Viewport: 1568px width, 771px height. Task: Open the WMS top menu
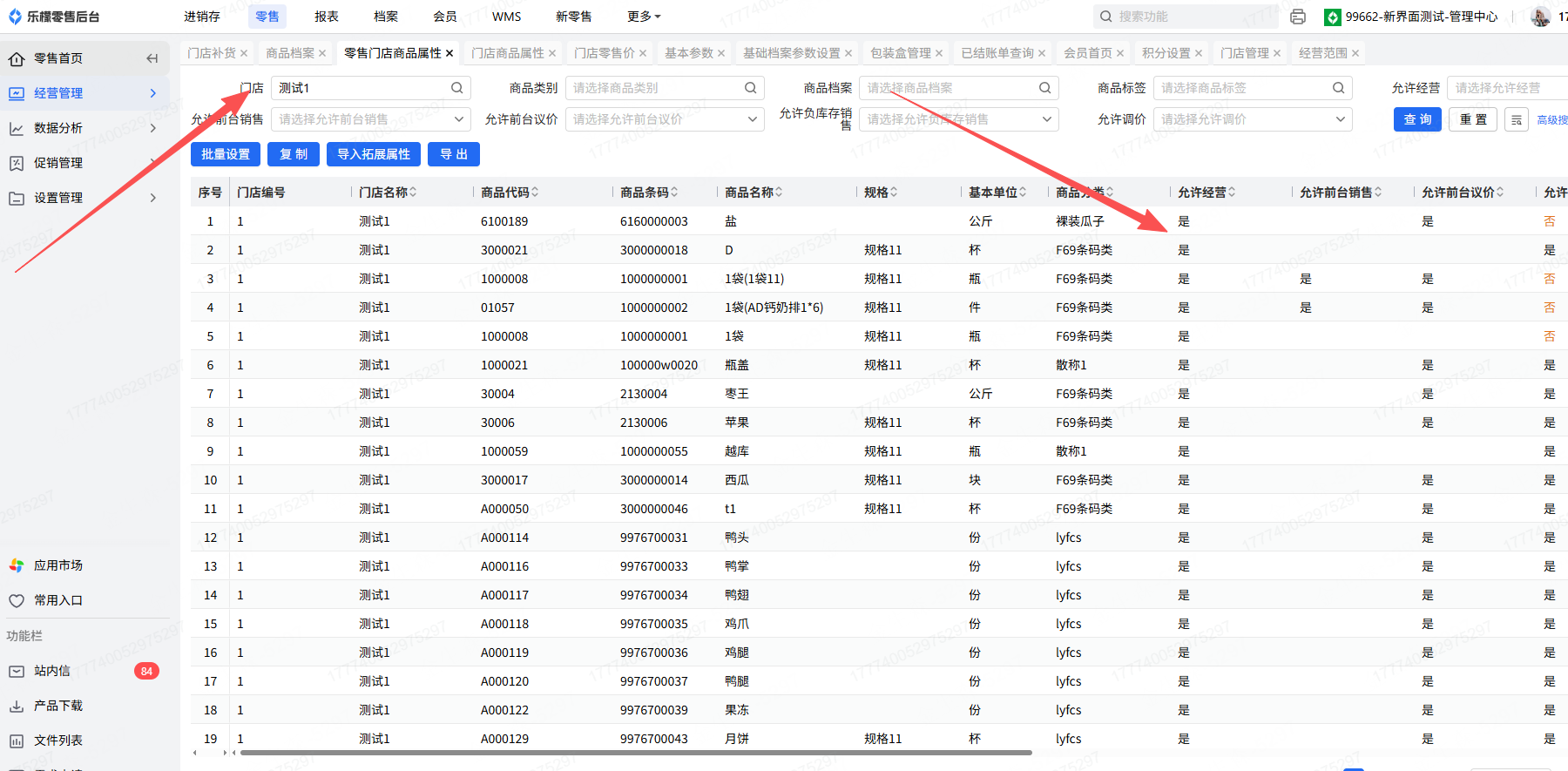point(507,17)
